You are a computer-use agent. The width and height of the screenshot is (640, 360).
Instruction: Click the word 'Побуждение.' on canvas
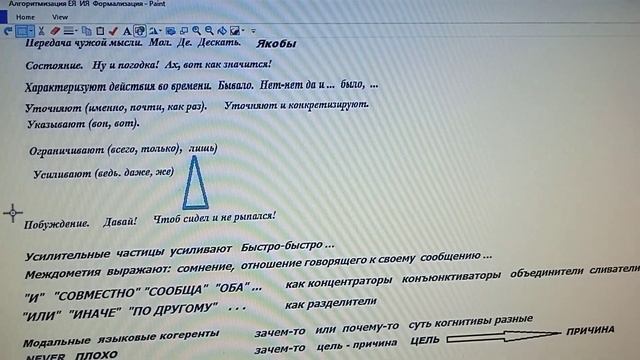(57, 224)
